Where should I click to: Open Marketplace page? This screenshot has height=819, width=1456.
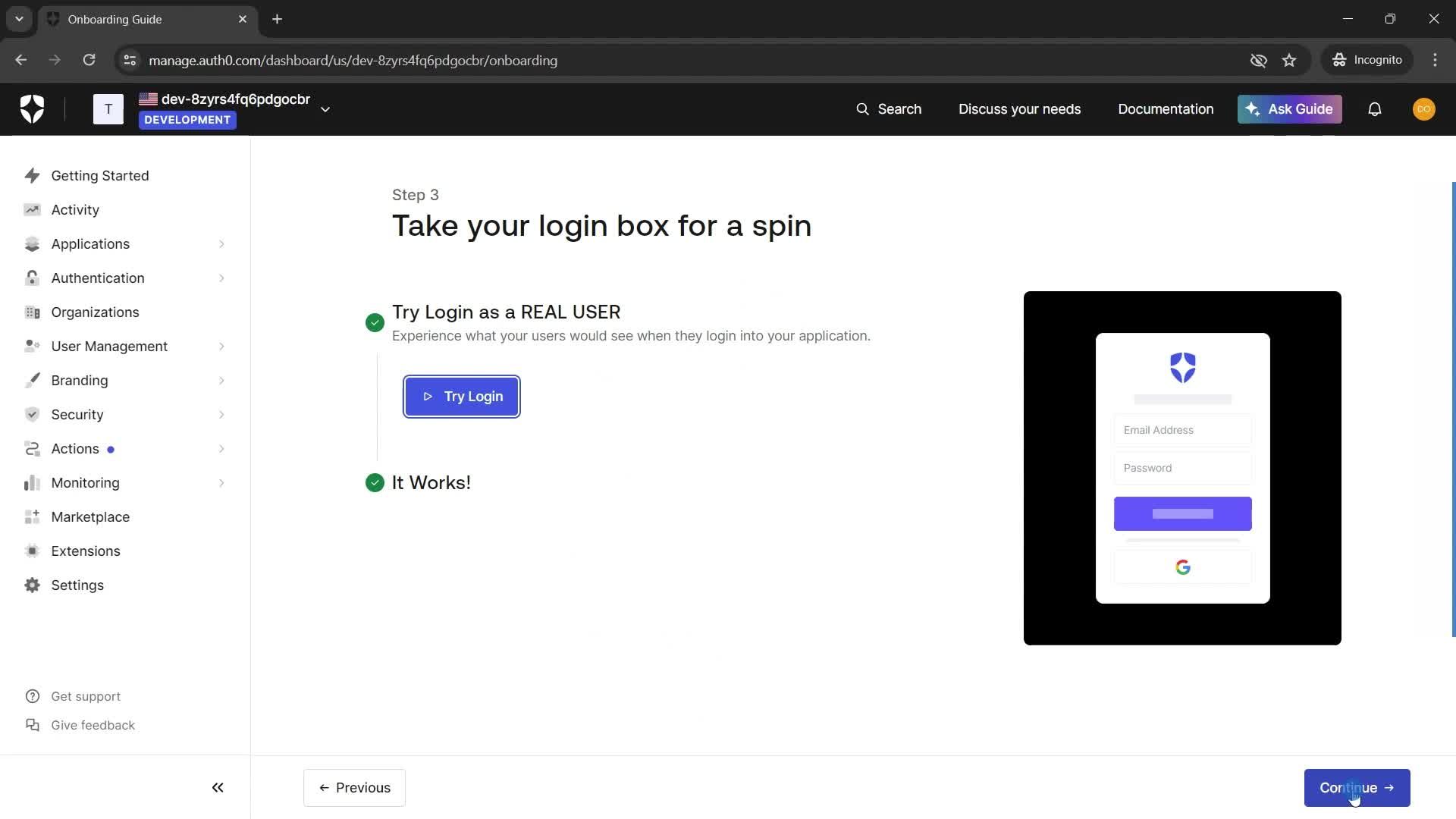pos(90,517)
